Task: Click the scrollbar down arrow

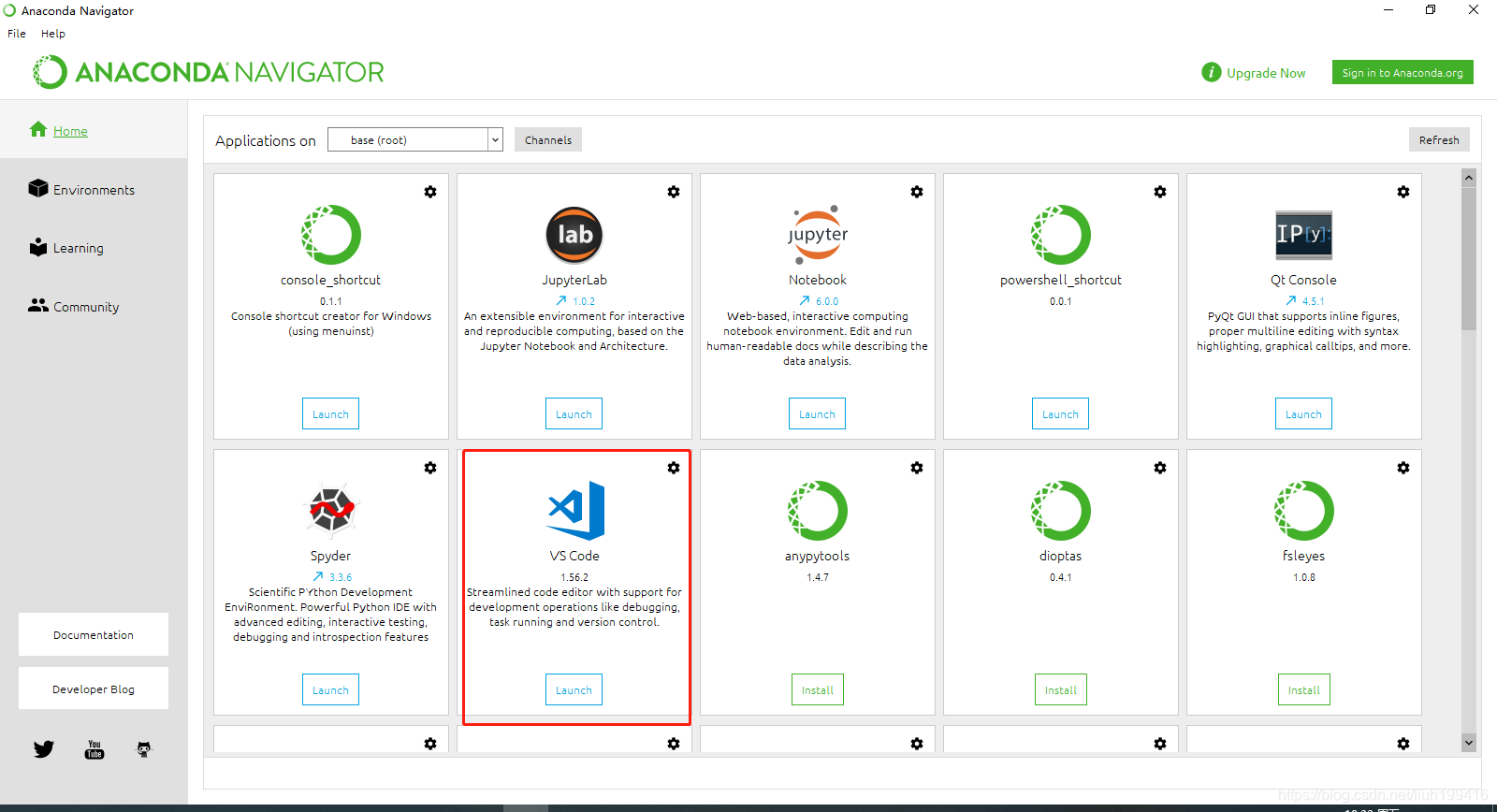Action: coord(1469,743)
